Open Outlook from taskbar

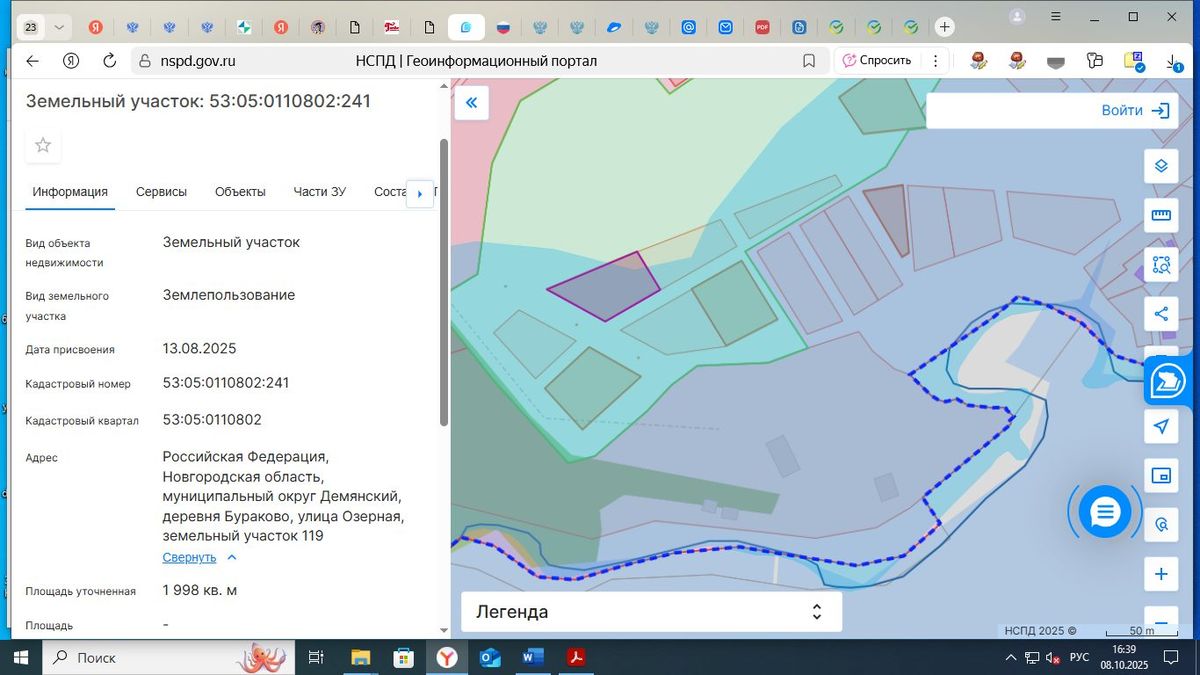tap(490, 657)
